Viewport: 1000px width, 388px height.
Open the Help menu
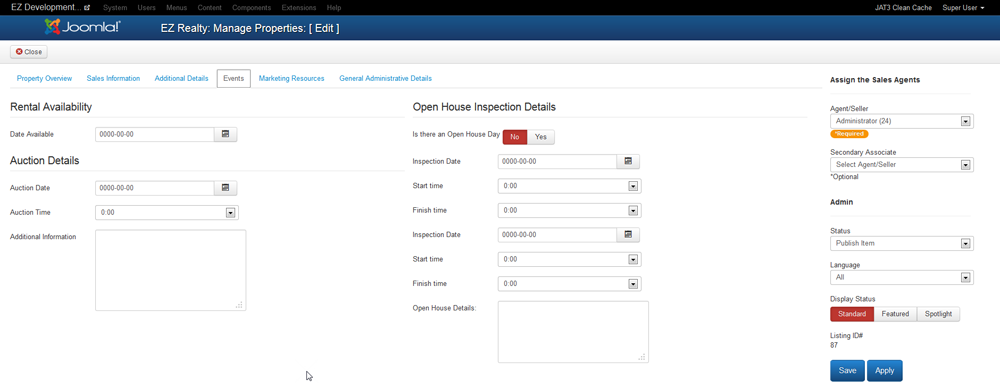coord(334,8)
